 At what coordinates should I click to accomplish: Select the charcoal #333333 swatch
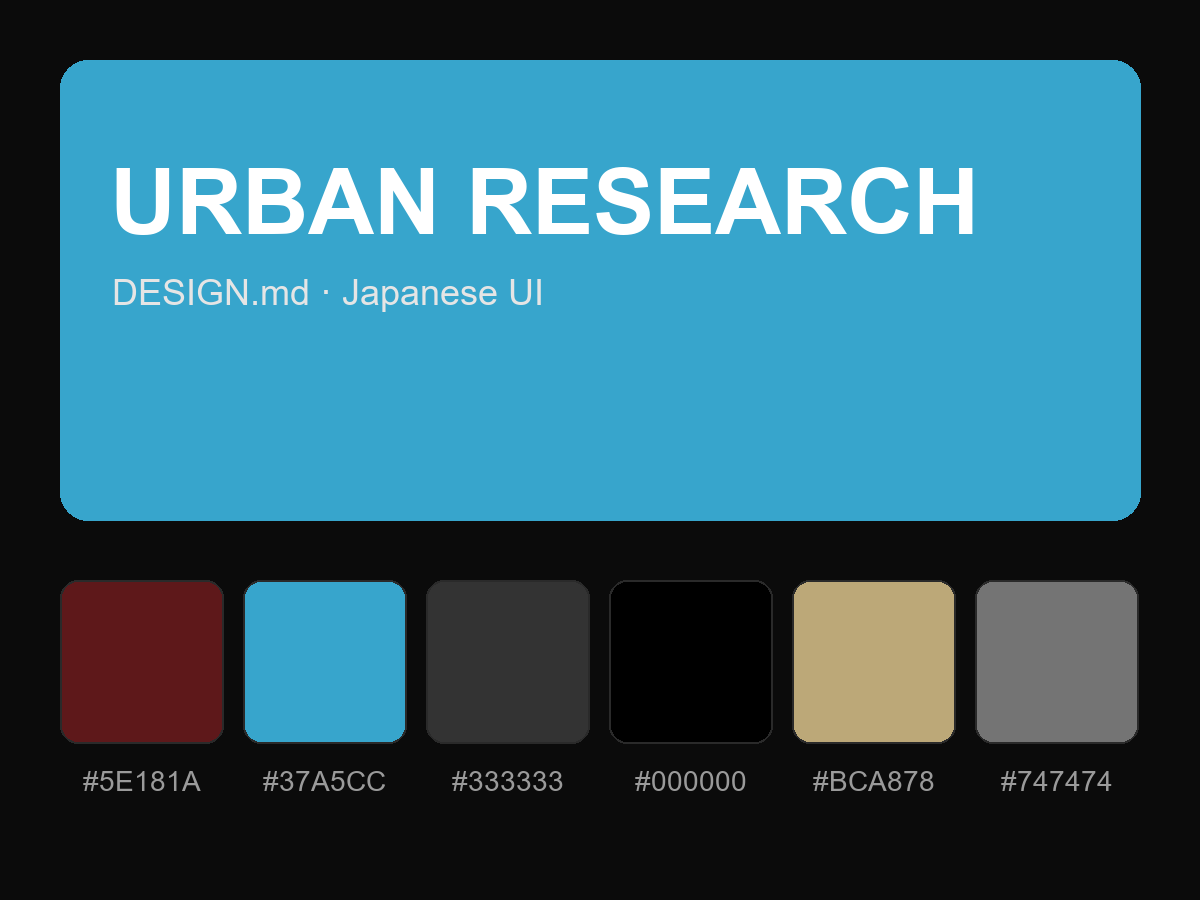point(508,662)
